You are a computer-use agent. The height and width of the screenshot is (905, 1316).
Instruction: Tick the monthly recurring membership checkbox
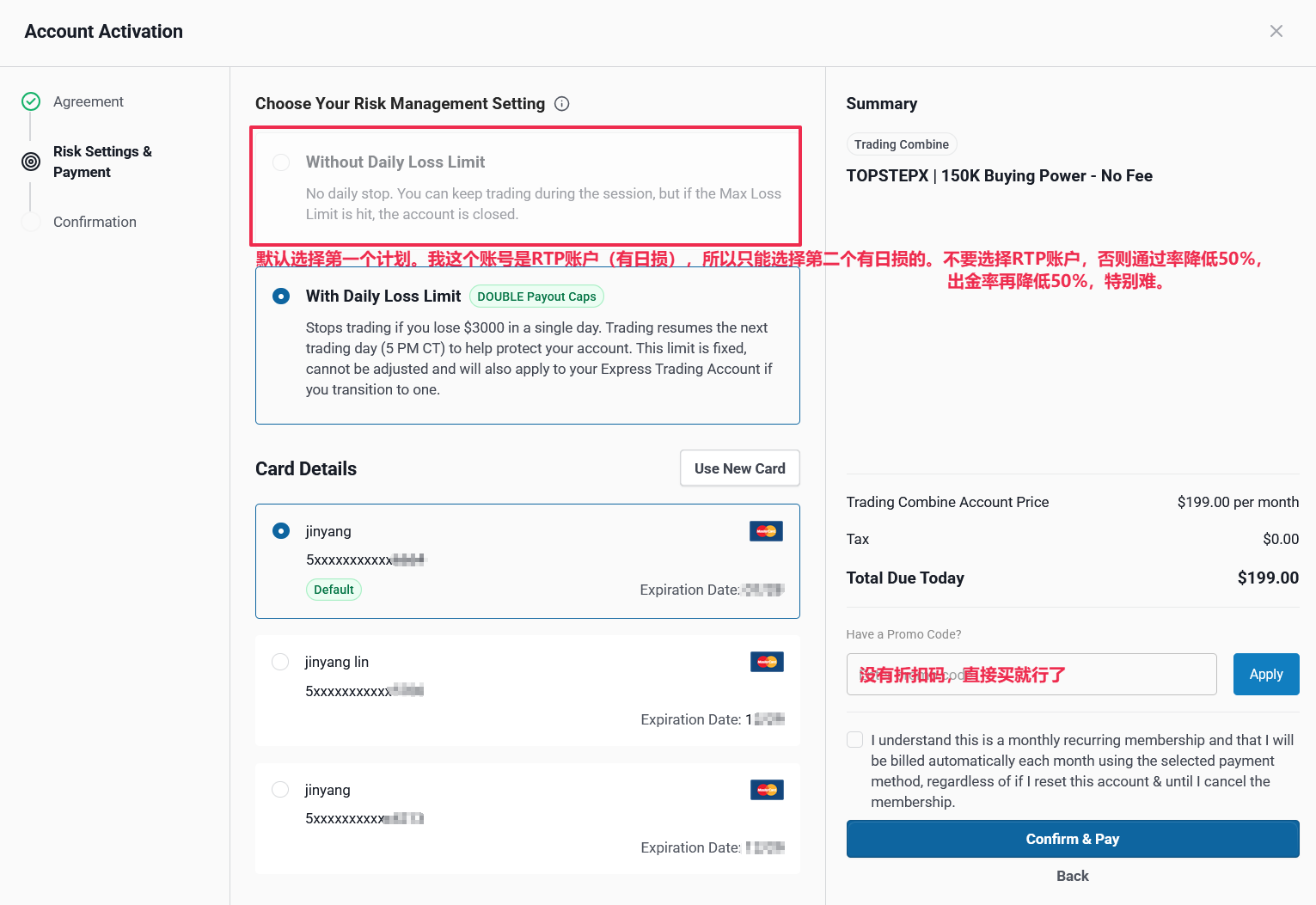tap(855, 740)
